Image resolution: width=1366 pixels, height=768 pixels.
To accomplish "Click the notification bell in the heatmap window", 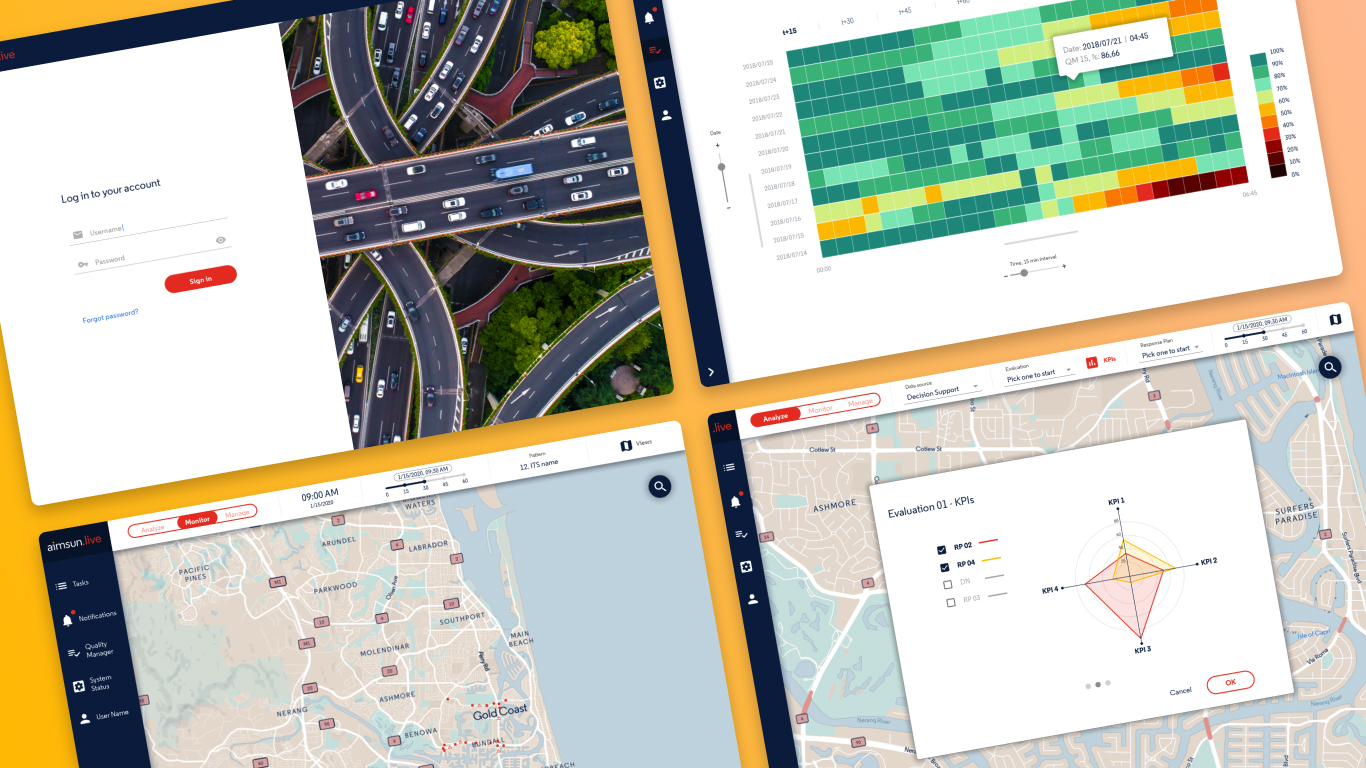I will (x=649, y=17).
